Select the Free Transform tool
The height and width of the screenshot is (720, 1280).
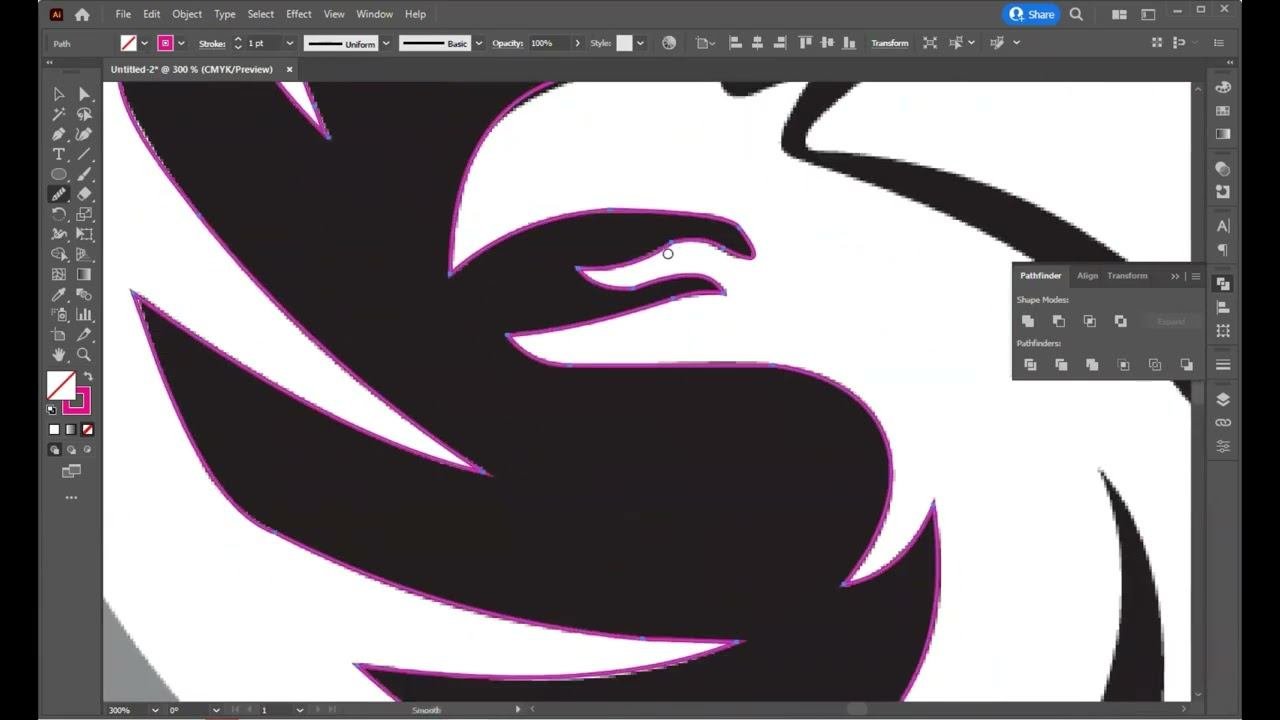pyautogui.click(x=84, y=234)
